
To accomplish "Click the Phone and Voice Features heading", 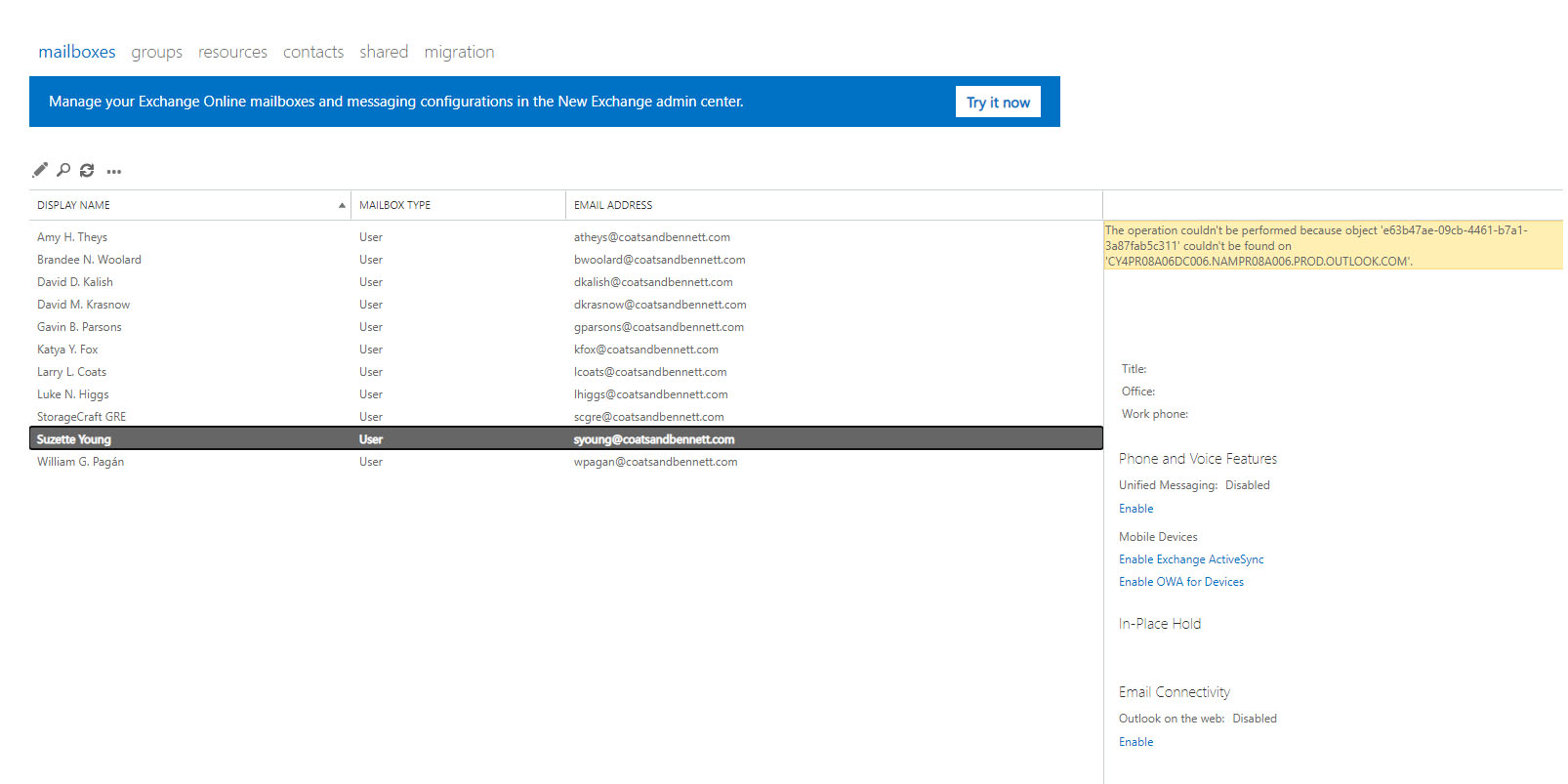I will pos(1198,459).
